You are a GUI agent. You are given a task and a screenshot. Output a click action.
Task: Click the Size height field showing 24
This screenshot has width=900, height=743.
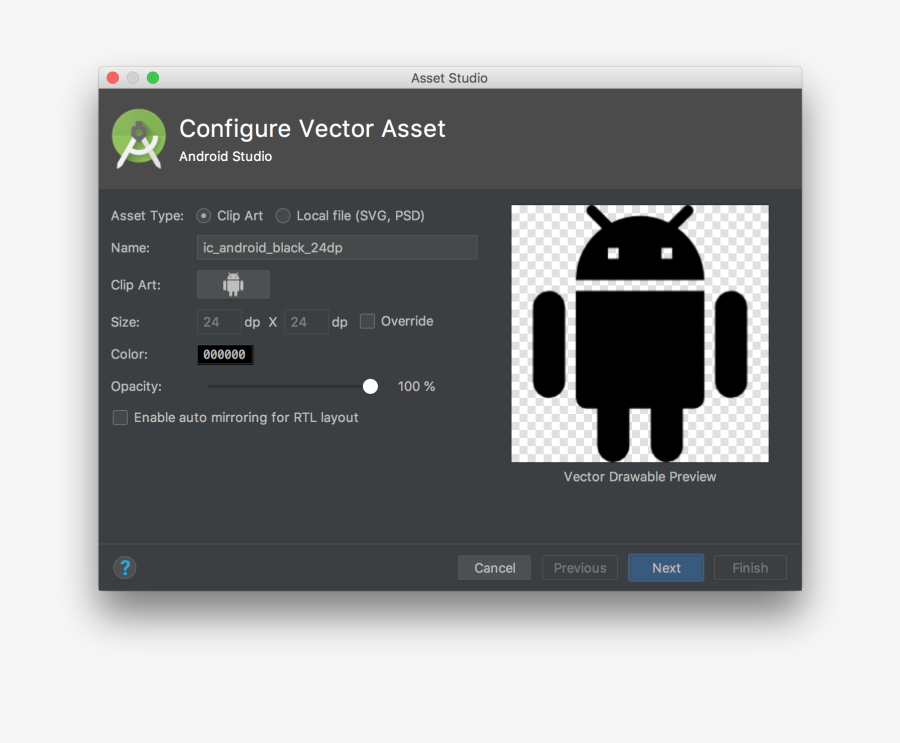[306, 321]
